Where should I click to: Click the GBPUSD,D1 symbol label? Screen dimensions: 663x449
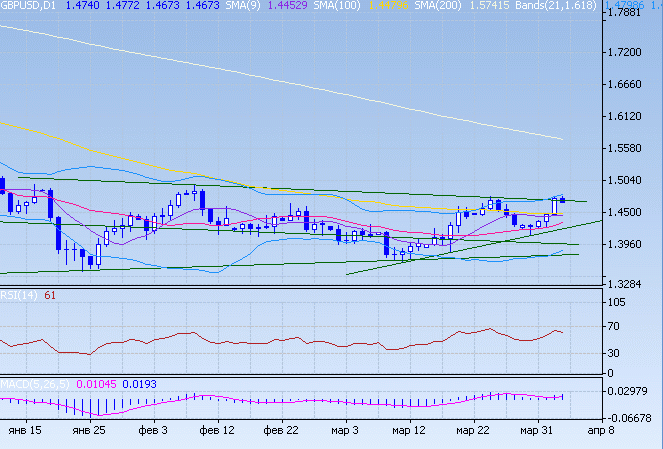point(27,6)
